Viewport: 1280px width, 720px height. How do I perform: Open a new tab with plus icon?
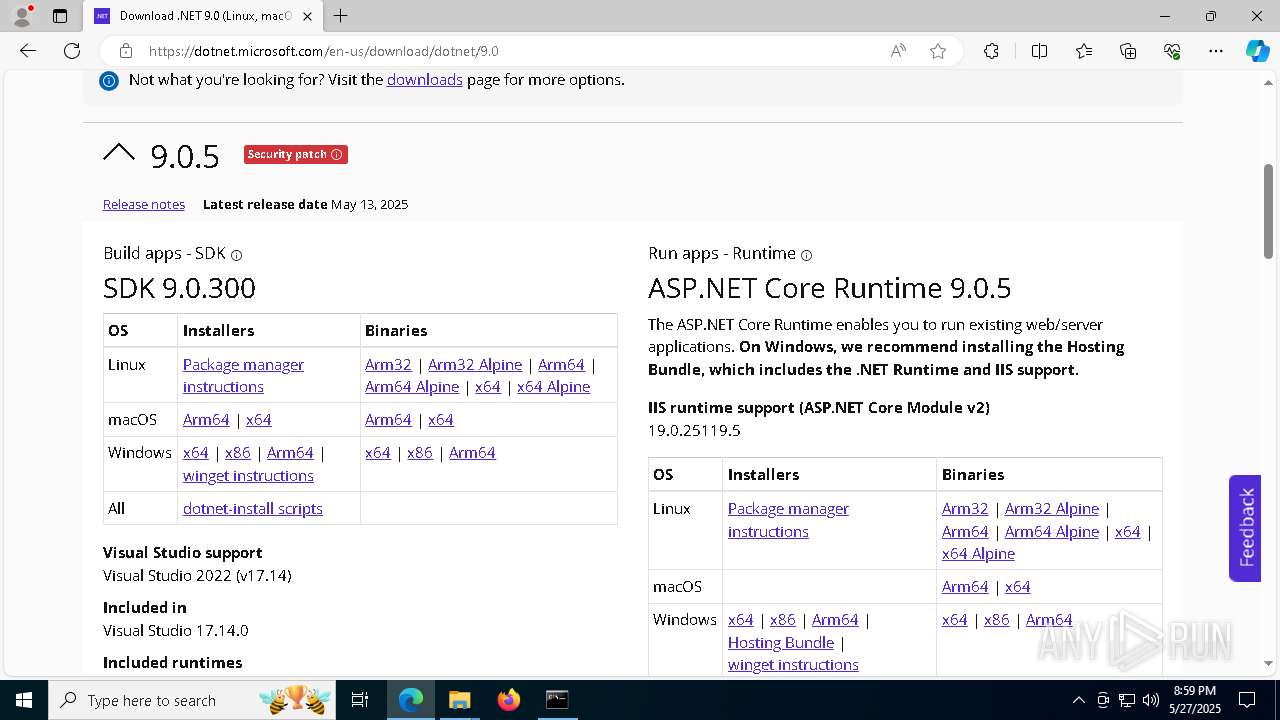(341, 16)
